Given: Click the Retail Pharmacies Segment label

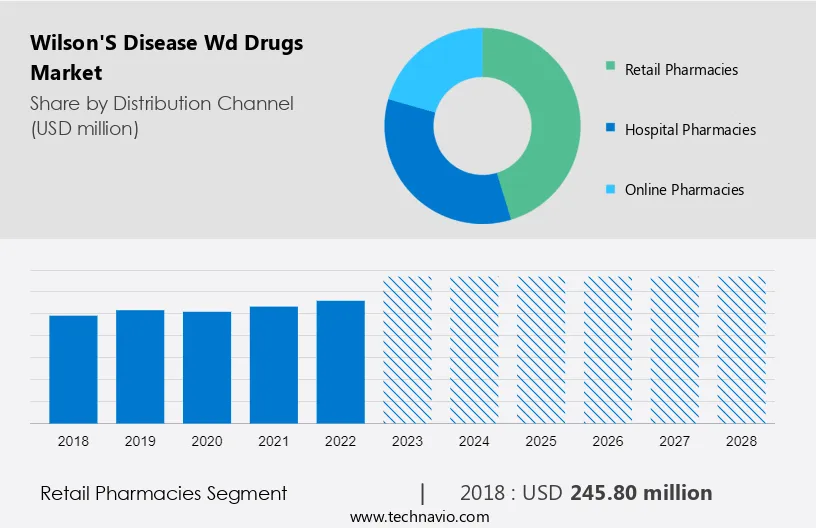Looking at the screenshot, I should tap(163, 493).
